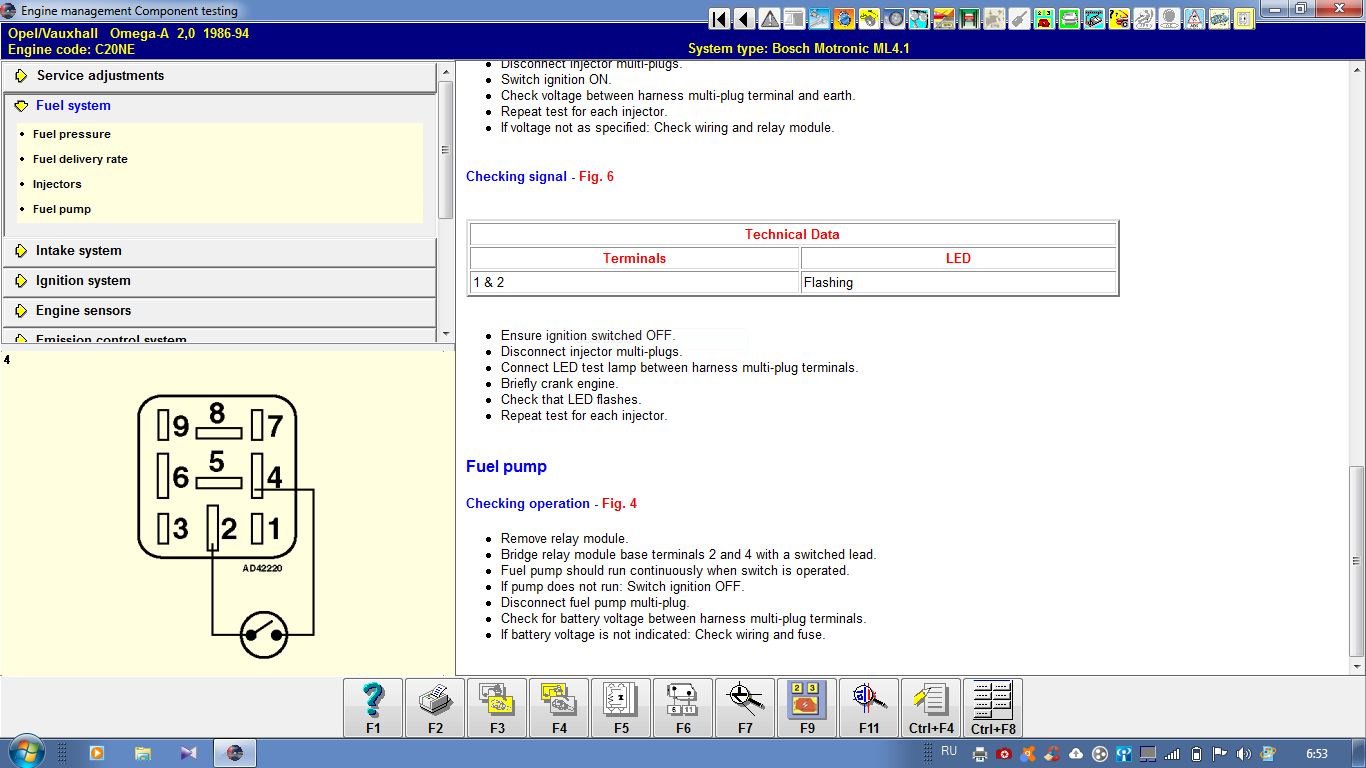Click the F9 trouble codes button
Screen dimensions: 1366x768
807,708
